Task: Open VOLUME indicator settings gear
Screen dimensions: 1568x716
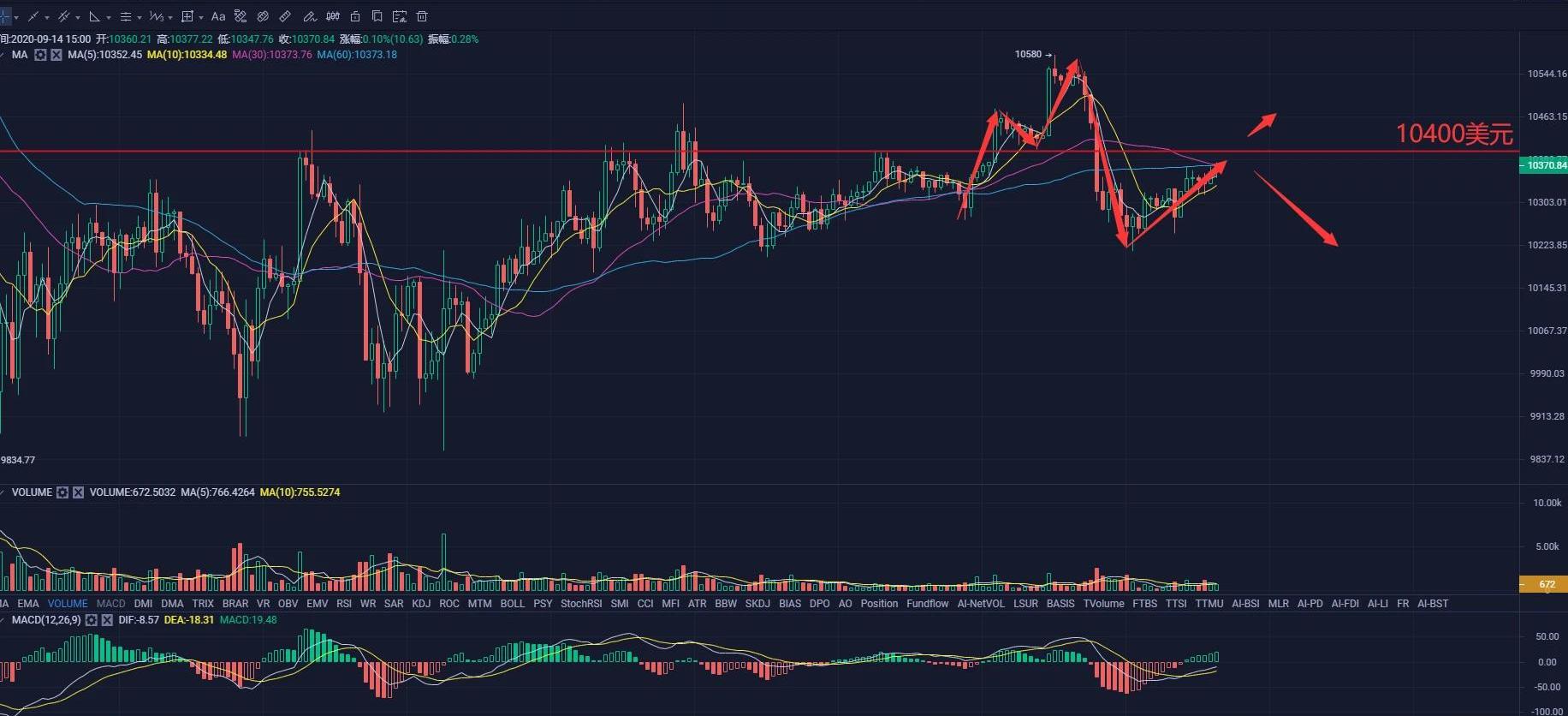Action: click(x=62, y=492)
